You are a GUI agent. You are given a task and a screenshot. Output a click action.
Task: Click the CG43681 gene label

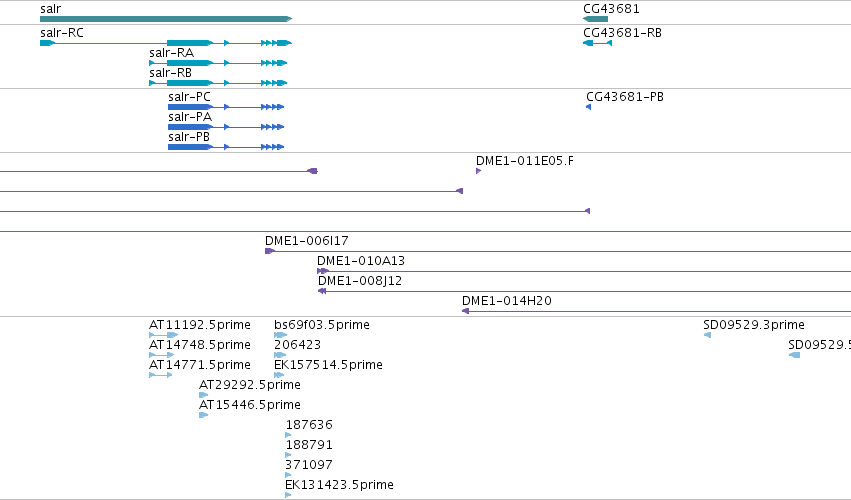611,9
